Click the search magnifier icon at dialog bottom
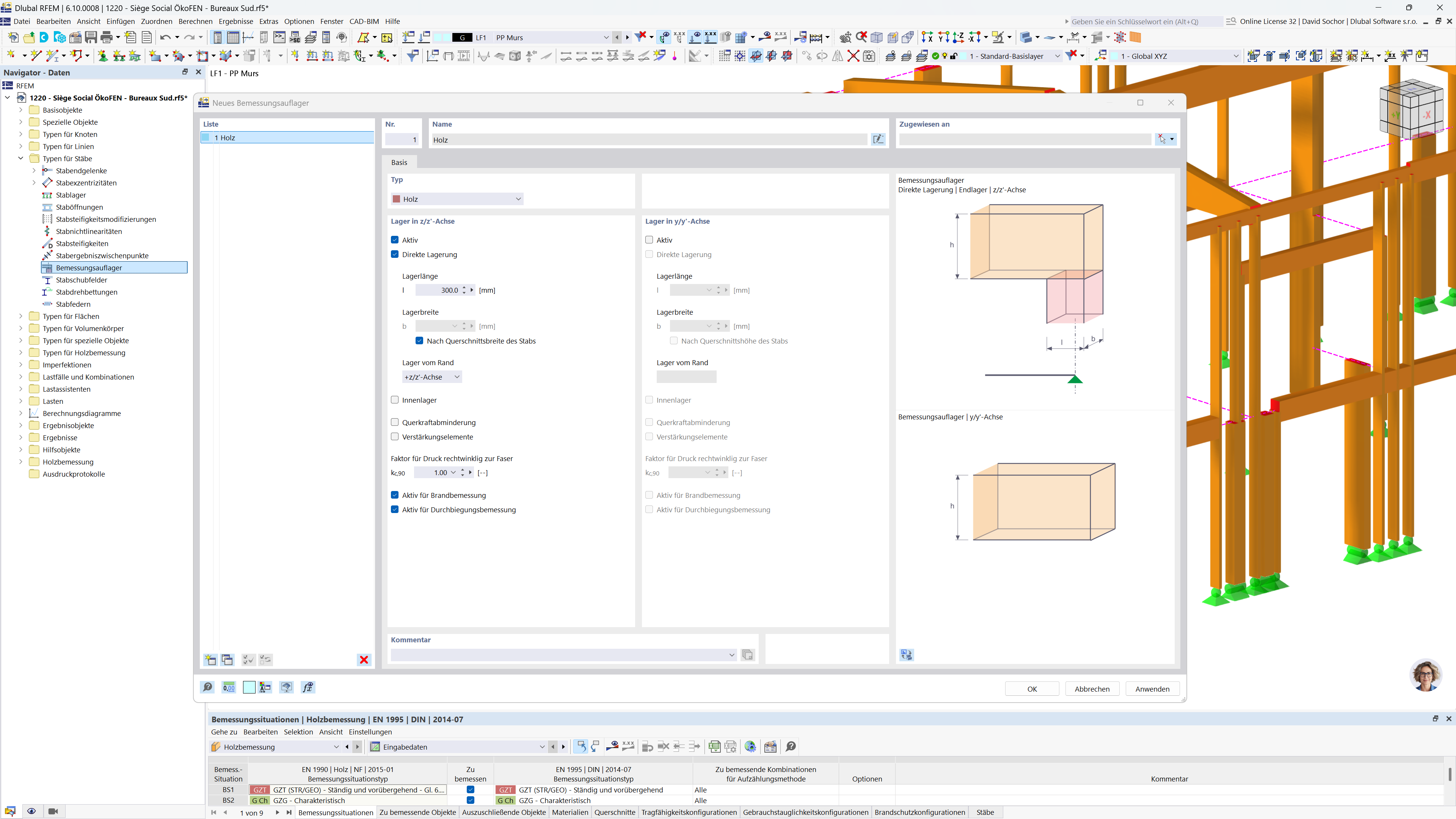This screenshot has width=1456, height=819. point(207,687)
